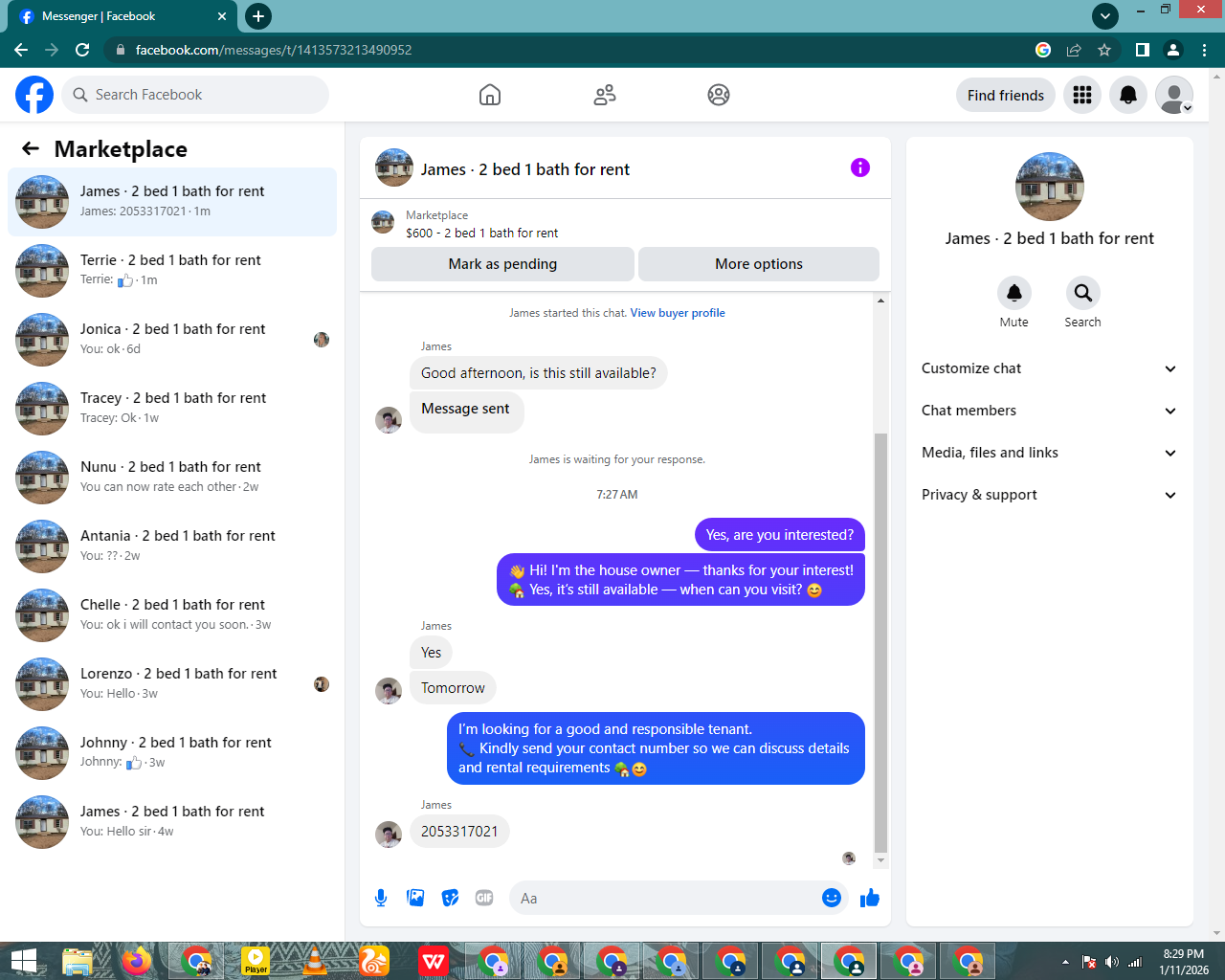Expand the Privacy & support section
This screenshot has height=980, width=1225.
[1050, 495]
